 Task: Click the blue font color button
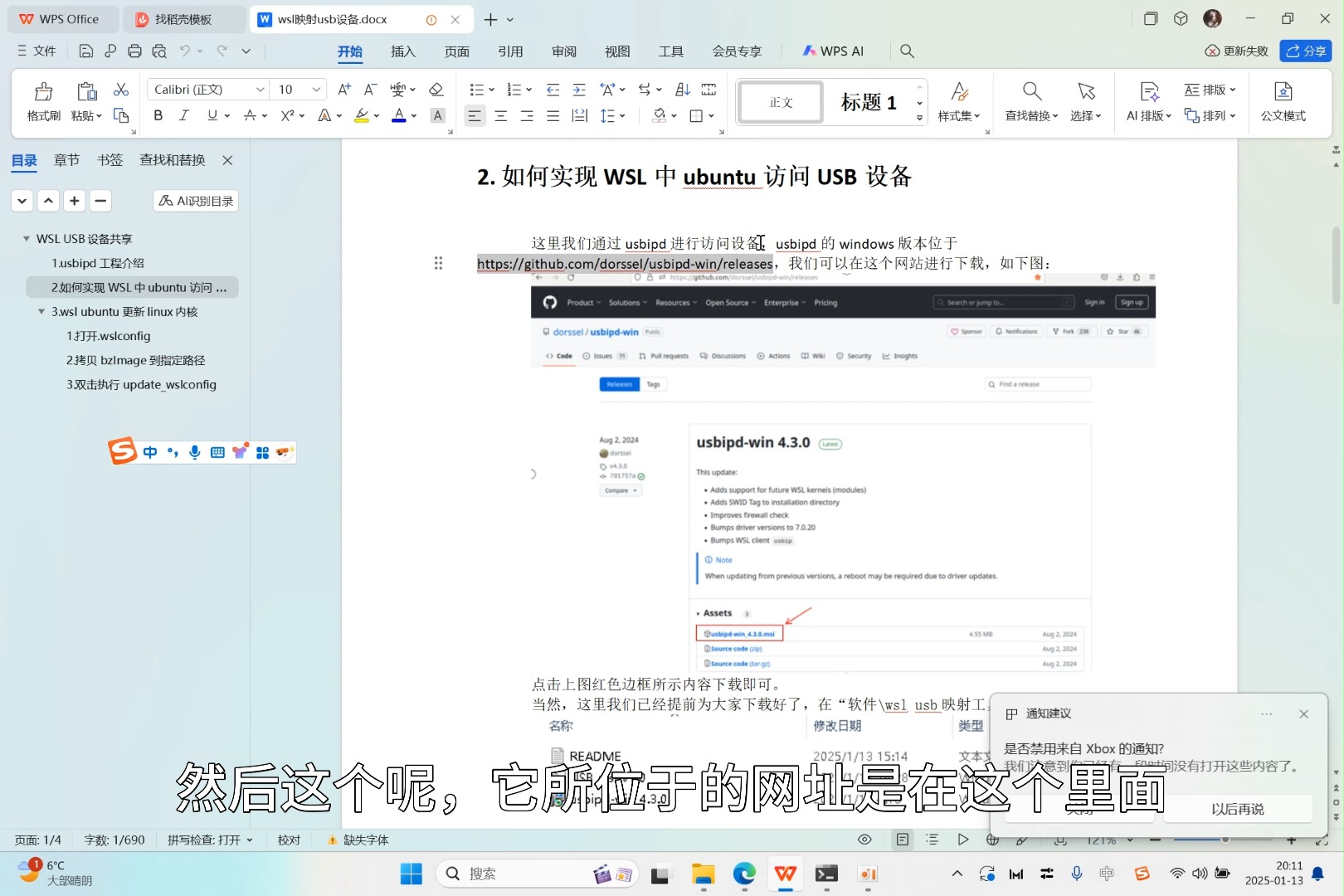tap(399, 115)
